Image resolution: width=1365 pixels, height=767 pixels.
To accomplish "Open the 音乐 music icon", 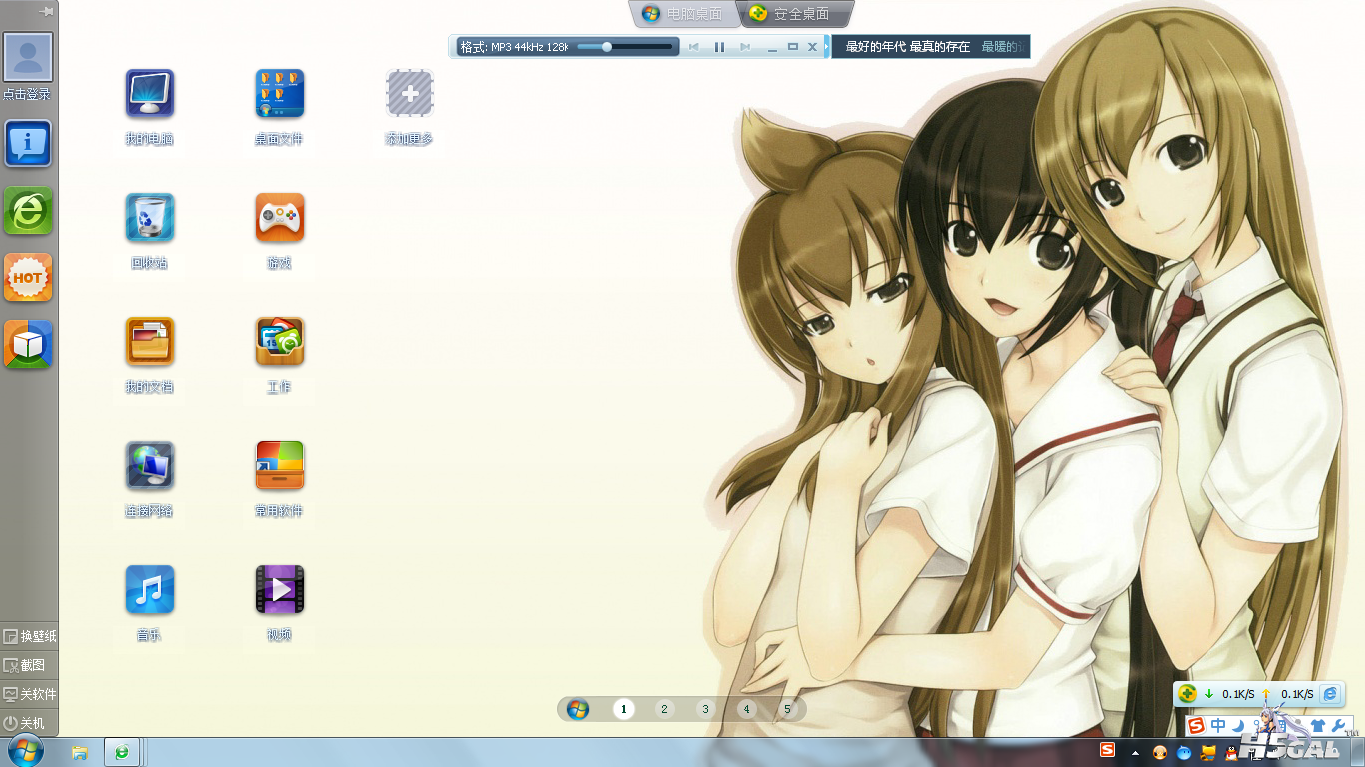I will click(150, 590).
